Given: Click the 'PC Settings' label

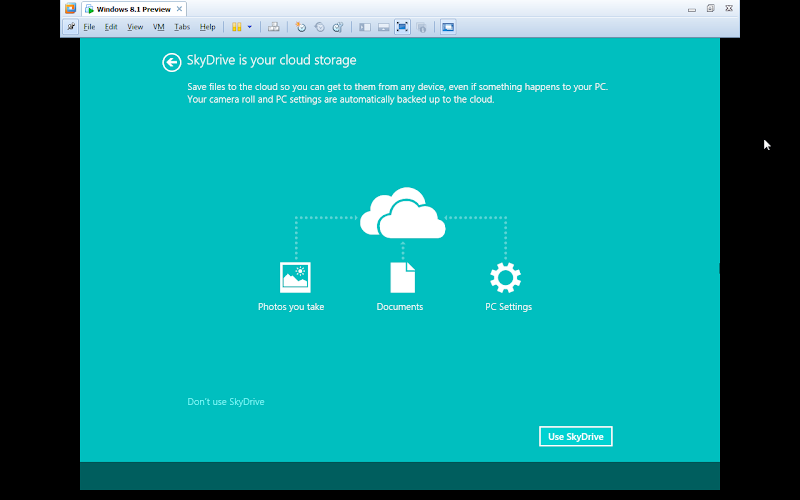Looking at the screenshot, I should pyautogui.click(x=508, y=307).
